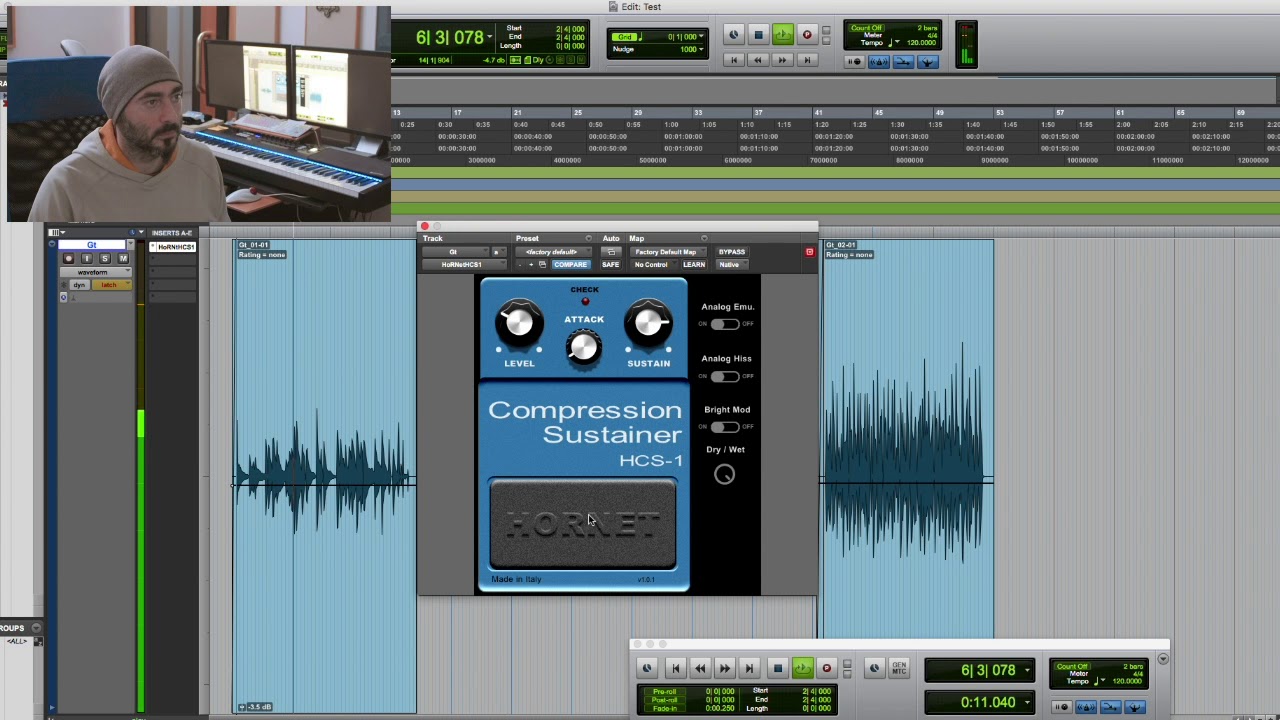Screen dimensions: 1280x720
Task: Click the BYPASS button in plugin header
Action: tap(731, 252)
